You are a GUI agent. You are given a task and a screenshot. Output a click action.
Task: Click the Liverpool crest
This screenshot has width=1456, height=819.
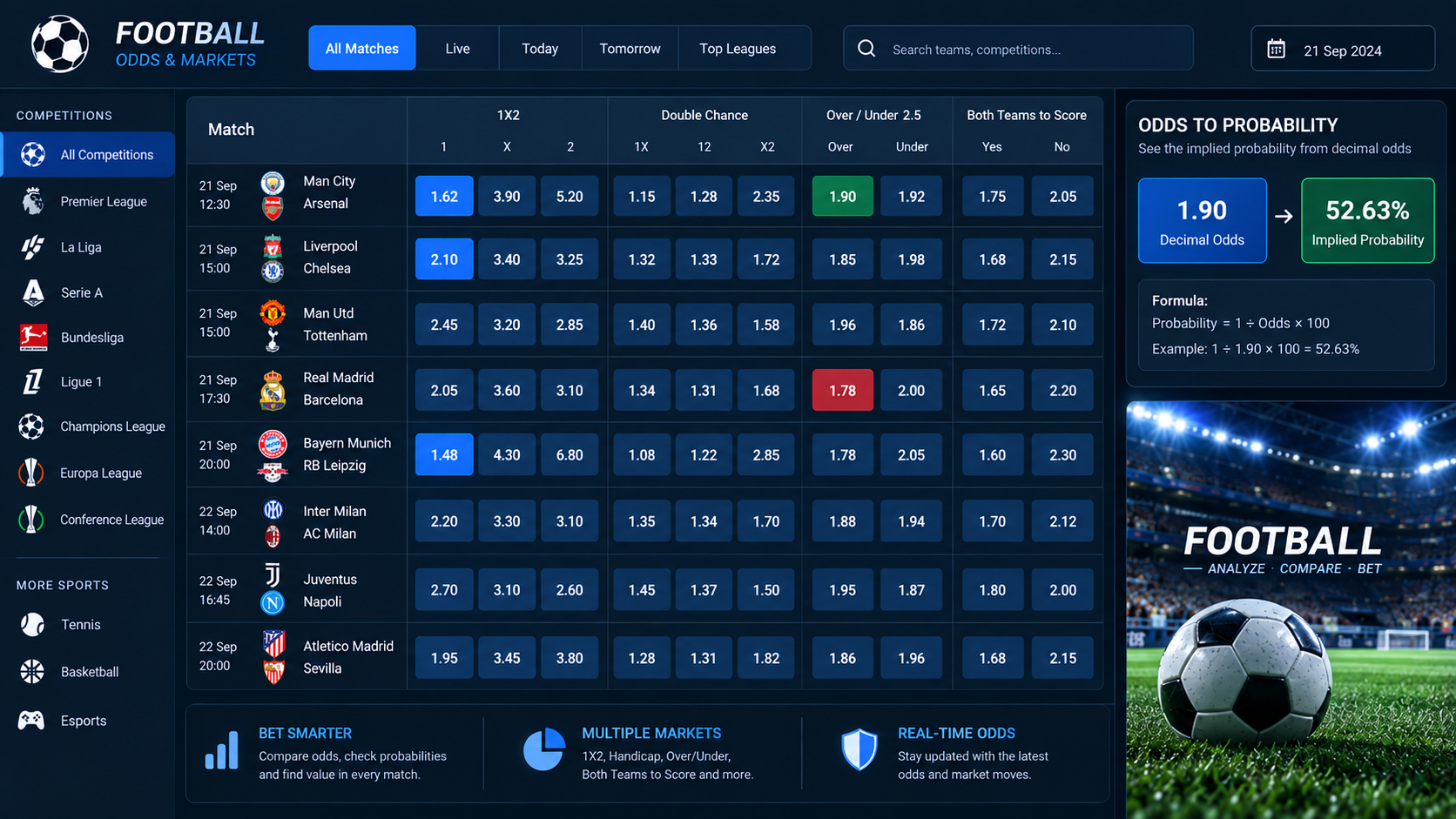273,246
